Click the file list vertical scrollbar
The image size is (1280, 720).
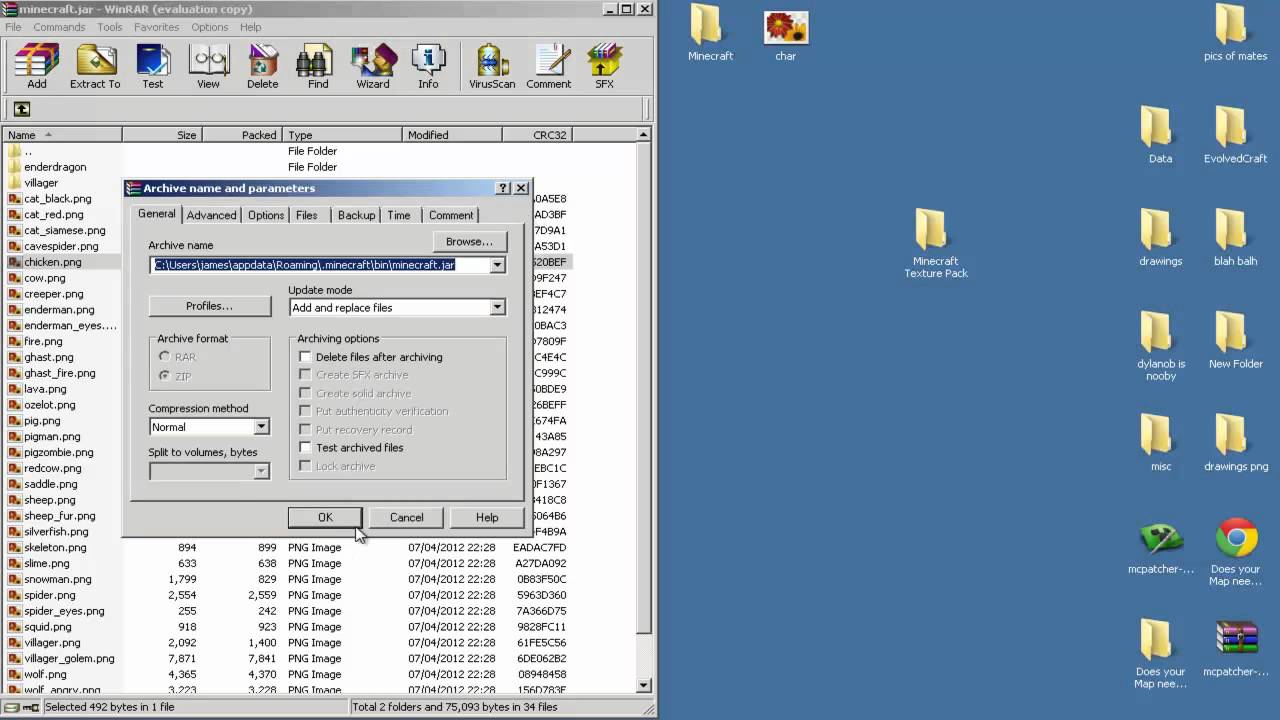point(644,412)
